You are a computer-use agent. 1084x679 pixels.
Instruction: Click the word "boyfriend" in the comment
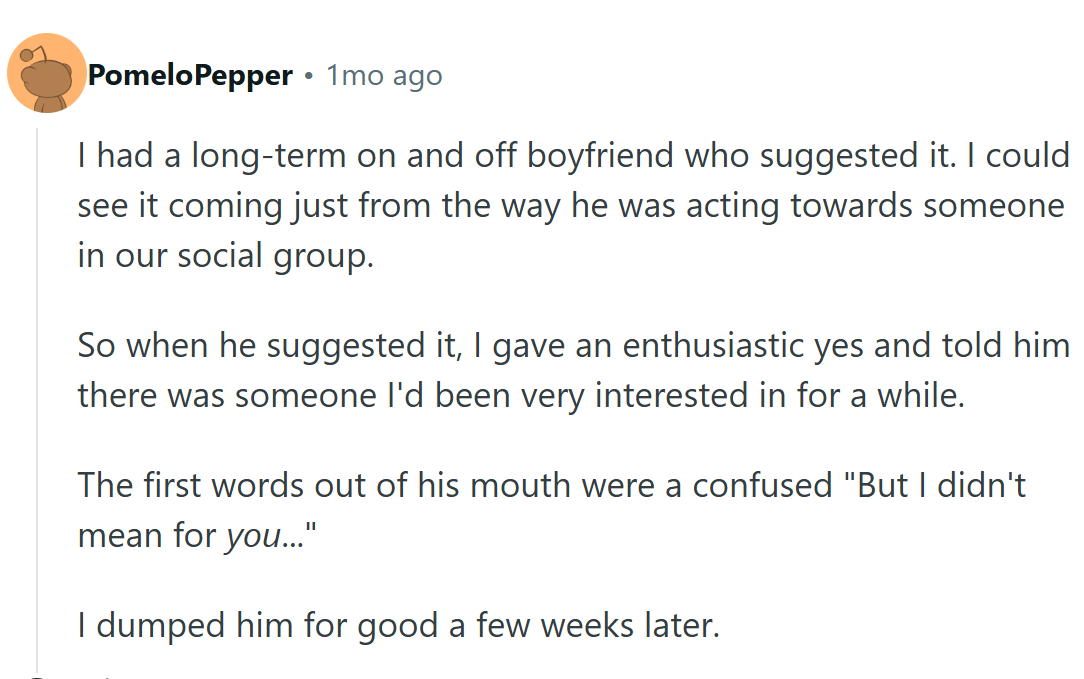point(587,156)
